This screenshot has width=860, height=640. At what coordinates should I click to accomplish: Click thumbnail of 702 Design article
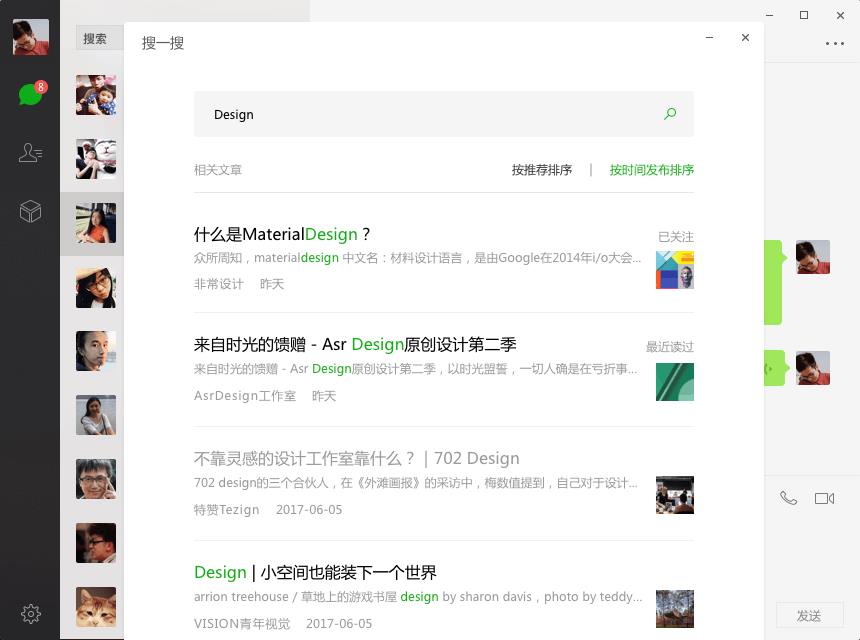pos(675,495)
